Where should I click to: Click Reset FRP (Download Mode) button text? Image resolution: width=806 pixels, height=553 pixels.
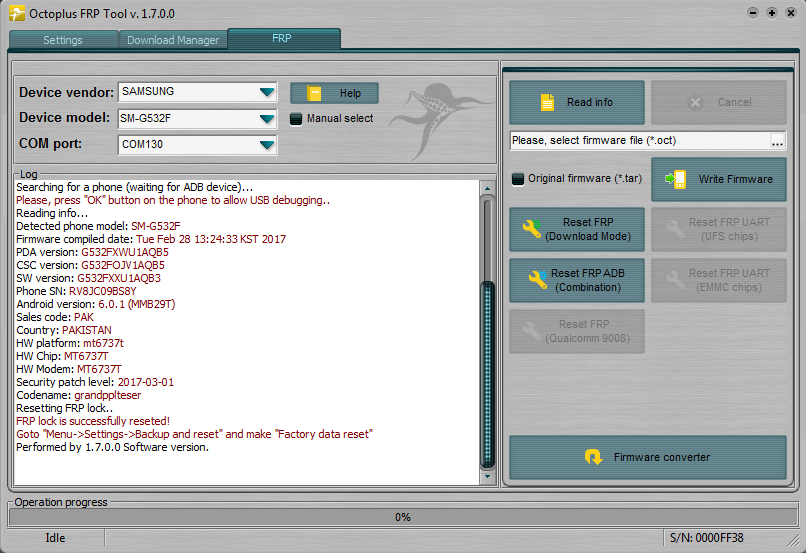pos(588,229)
